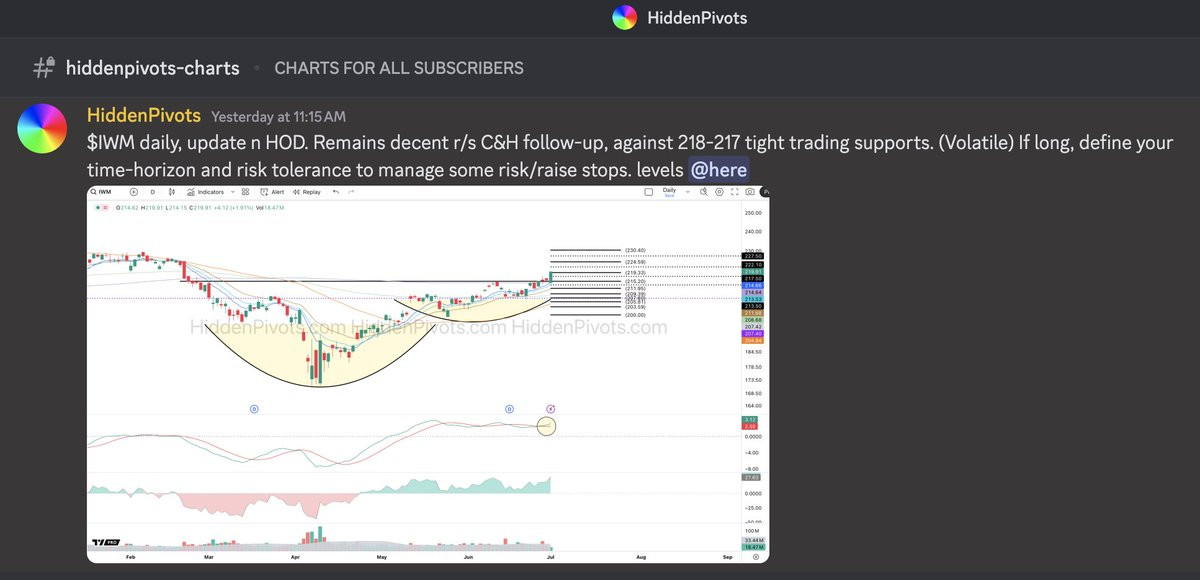Click the IWM symbol search icon

(x=93, y=192)
